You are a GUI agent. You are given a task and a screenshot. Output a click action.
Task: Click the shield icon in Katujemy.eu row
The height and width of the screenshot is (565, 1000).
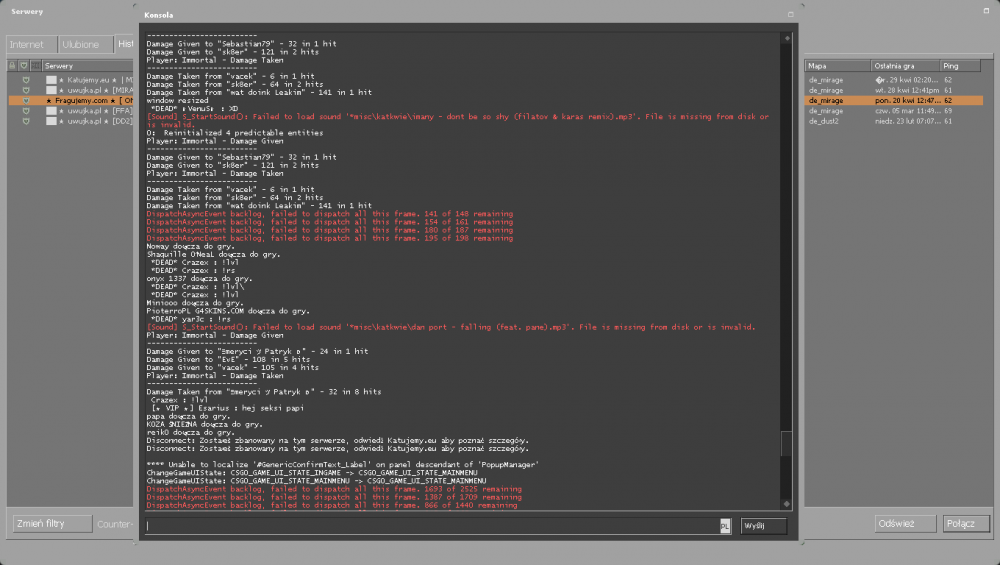point(26,80)
